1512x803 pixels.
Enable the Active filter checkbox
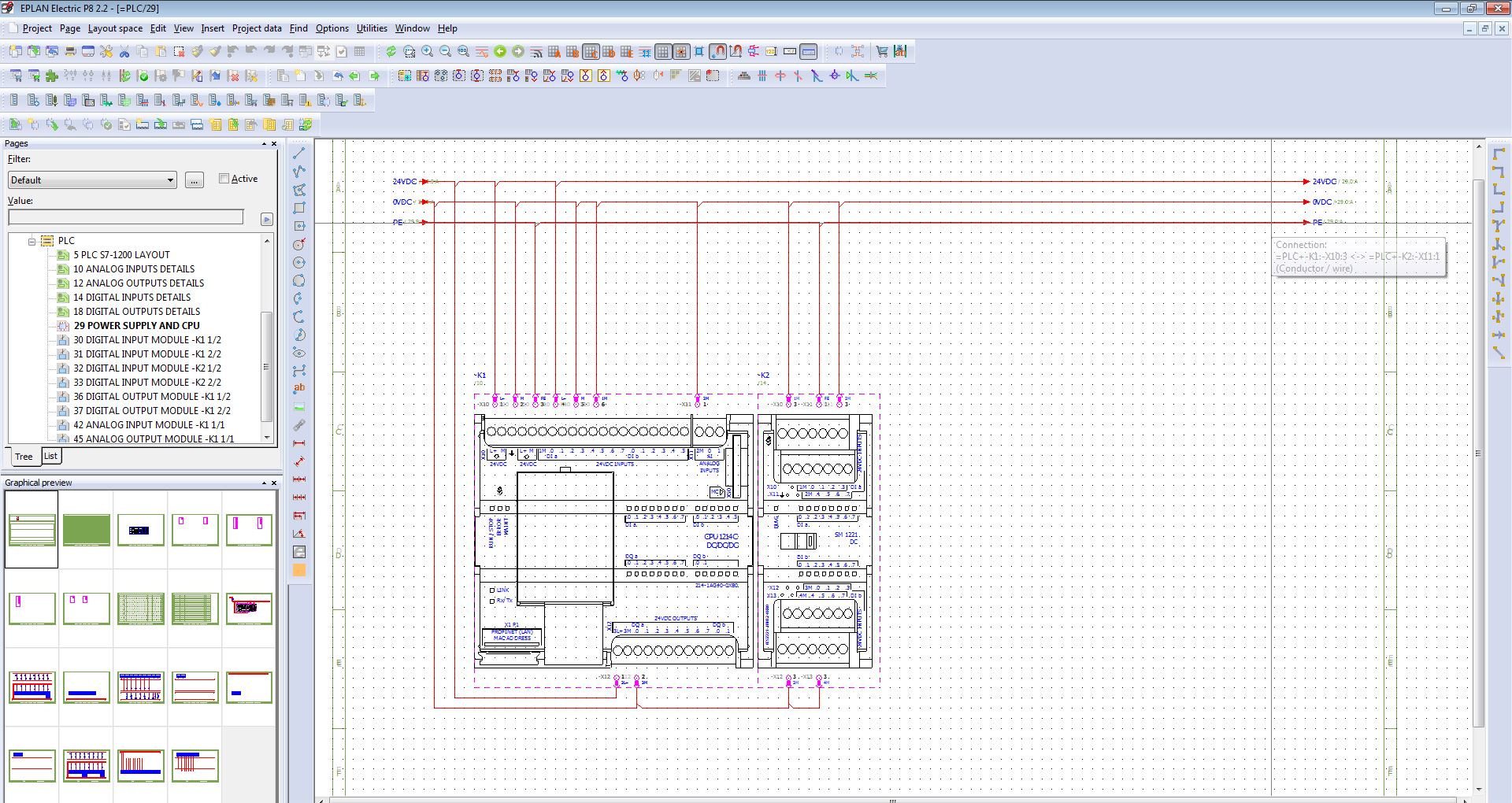[224, 179]
